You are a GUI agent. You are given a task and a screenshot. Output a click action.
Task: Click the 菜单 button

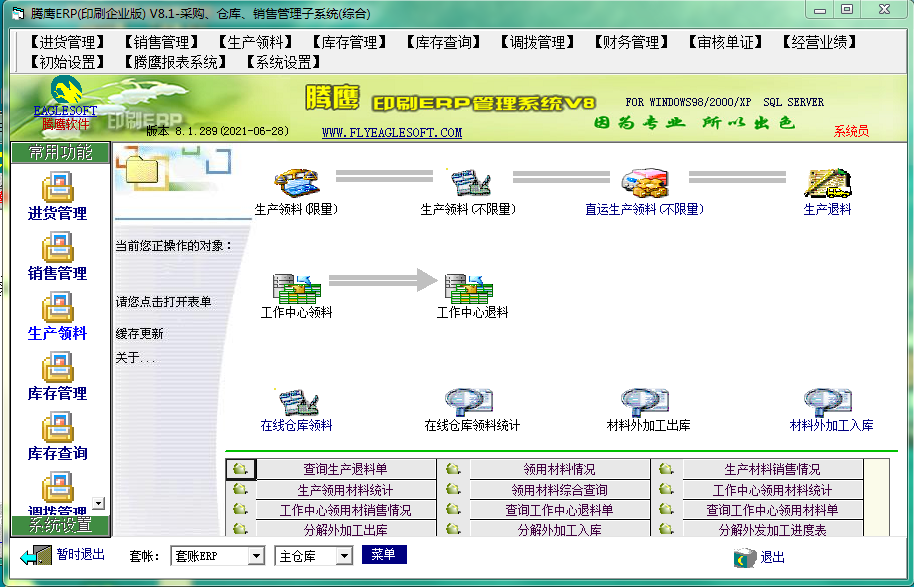(384, 554)
